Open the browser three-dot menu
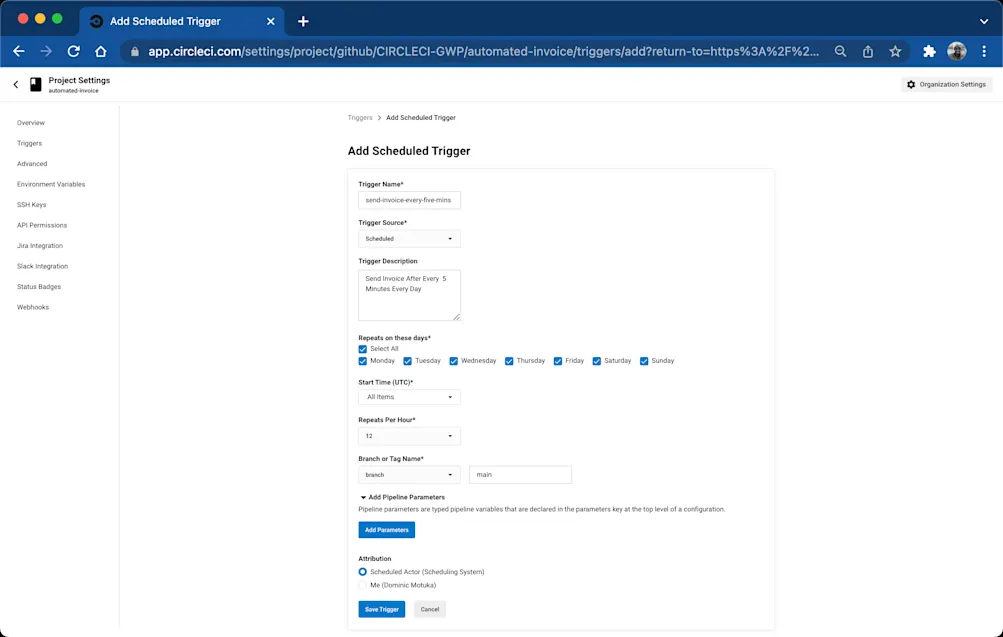The image size is (1003, 637). click(984, 51)
